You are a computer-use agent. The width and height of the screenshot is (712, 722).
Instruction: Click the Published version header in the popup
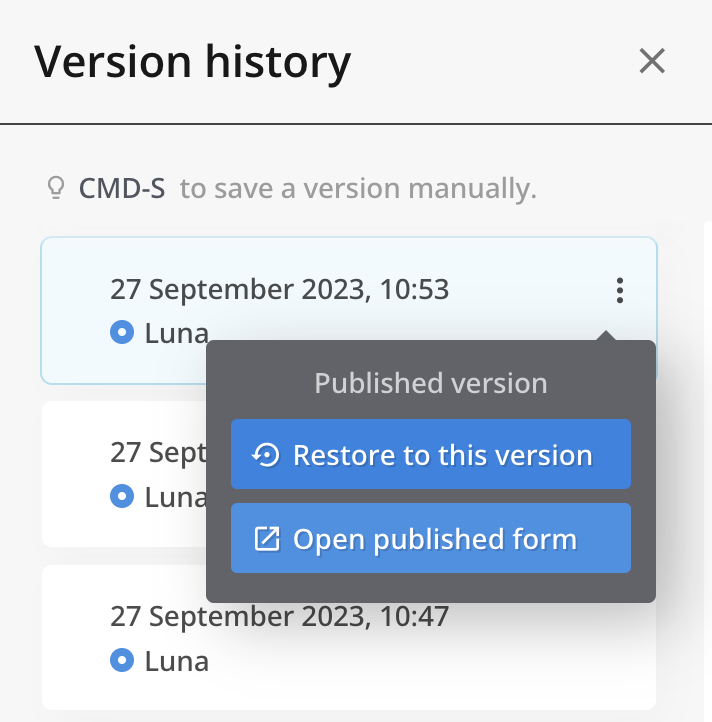(430, 383)
